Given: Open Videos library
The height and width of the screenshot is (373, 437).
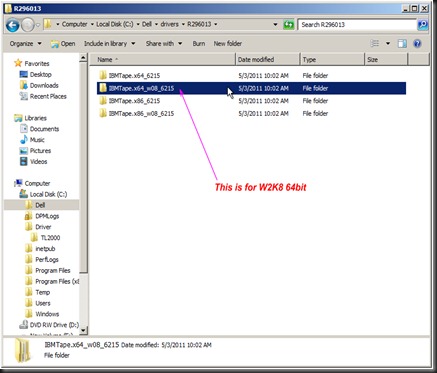Looking at the screenshot, I should click(38, 162).
